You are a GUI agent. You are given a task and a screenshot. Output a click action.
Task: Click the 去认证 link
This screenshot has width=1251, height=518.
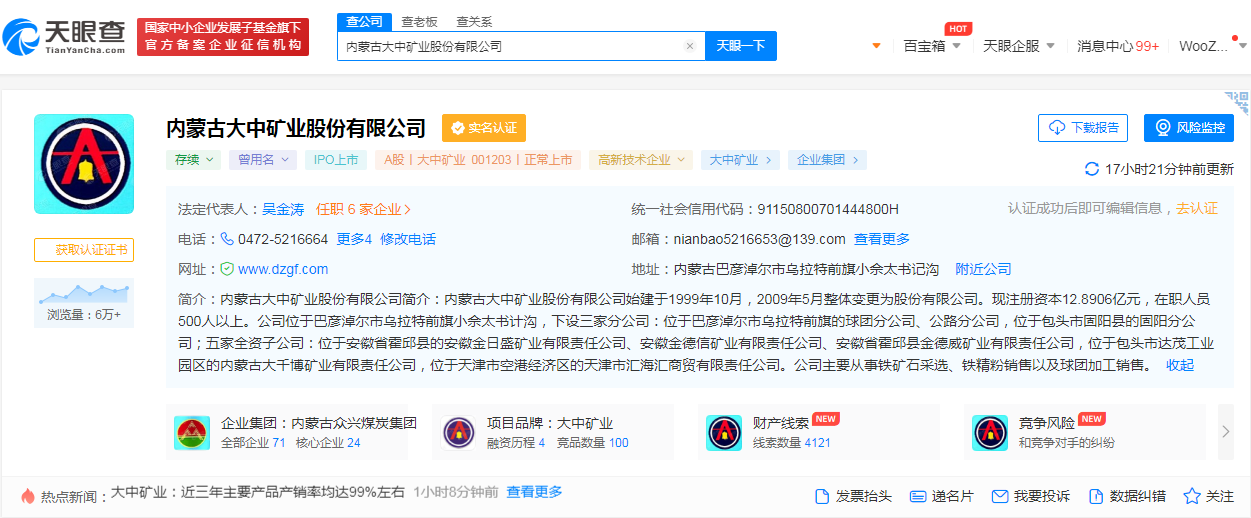tap(1197, 208)
